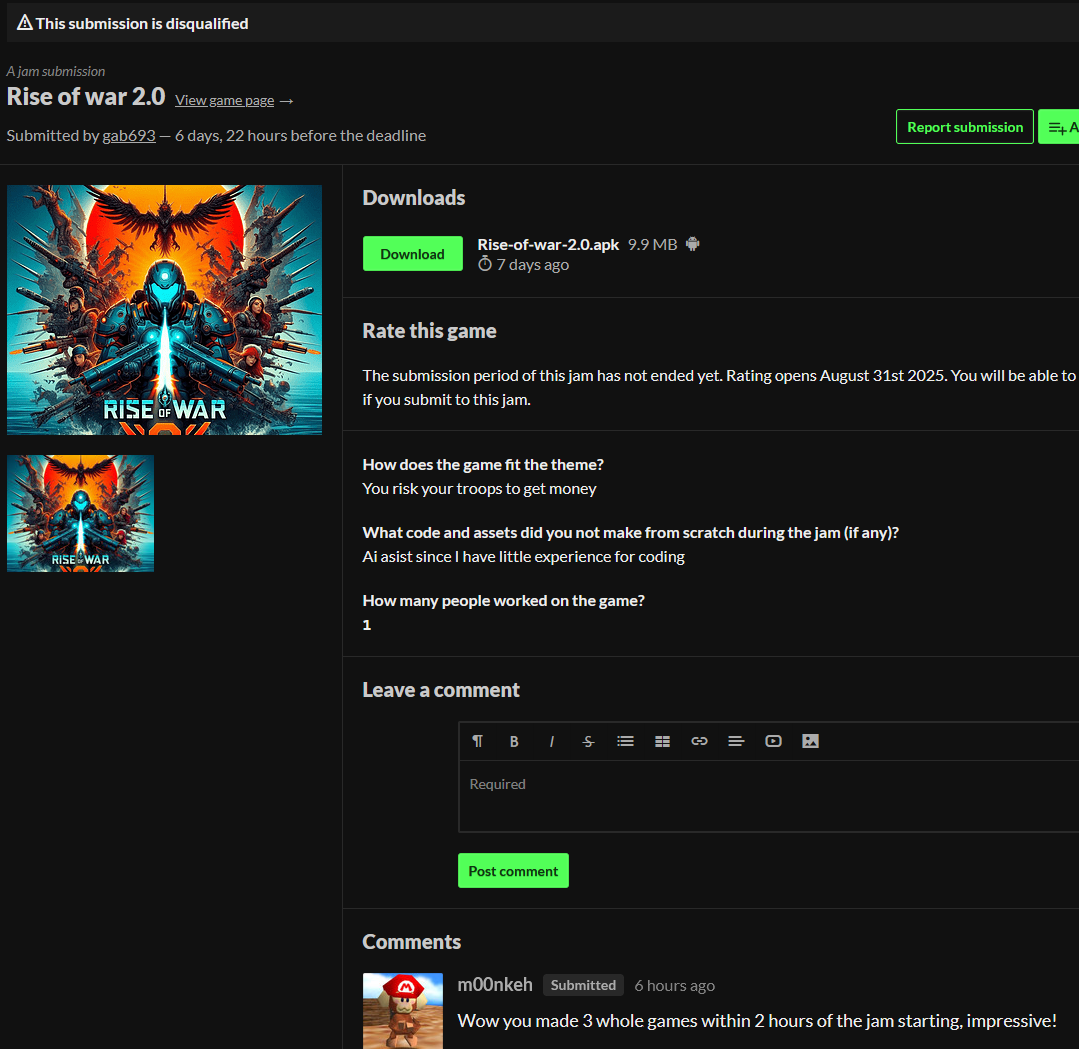Click the Post comment button
The height and width of the screenshot is (1049, 1079).
coord(513,871)
